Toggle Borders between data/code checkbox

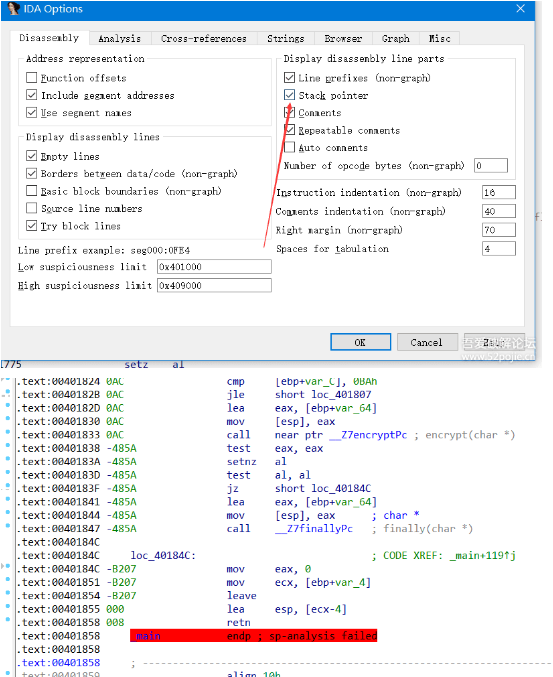[32, 174]
